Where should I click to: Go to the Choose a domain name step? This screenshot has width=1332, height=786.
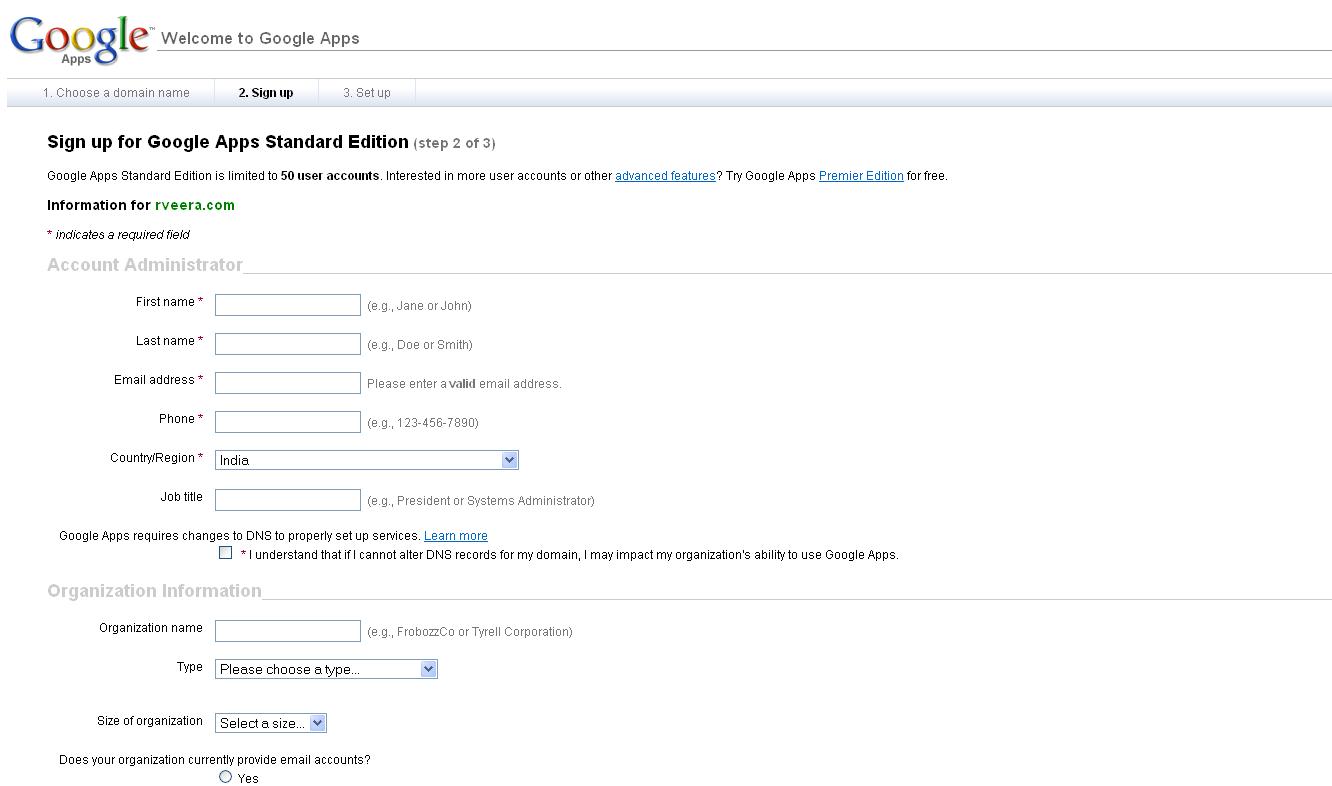(116, 93)
